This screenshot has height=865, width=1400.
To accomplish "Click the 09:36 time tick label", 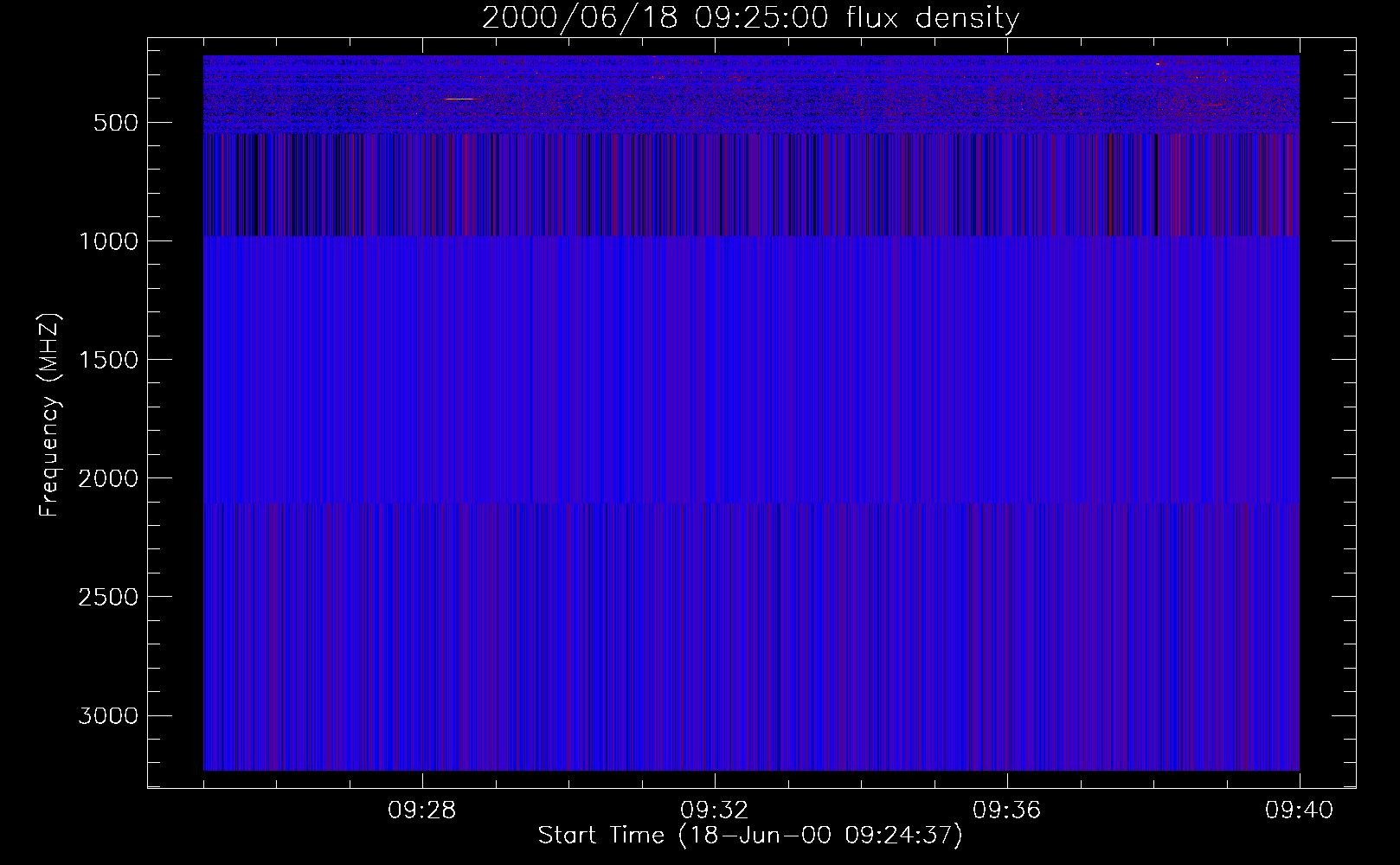I will 1007,811.
